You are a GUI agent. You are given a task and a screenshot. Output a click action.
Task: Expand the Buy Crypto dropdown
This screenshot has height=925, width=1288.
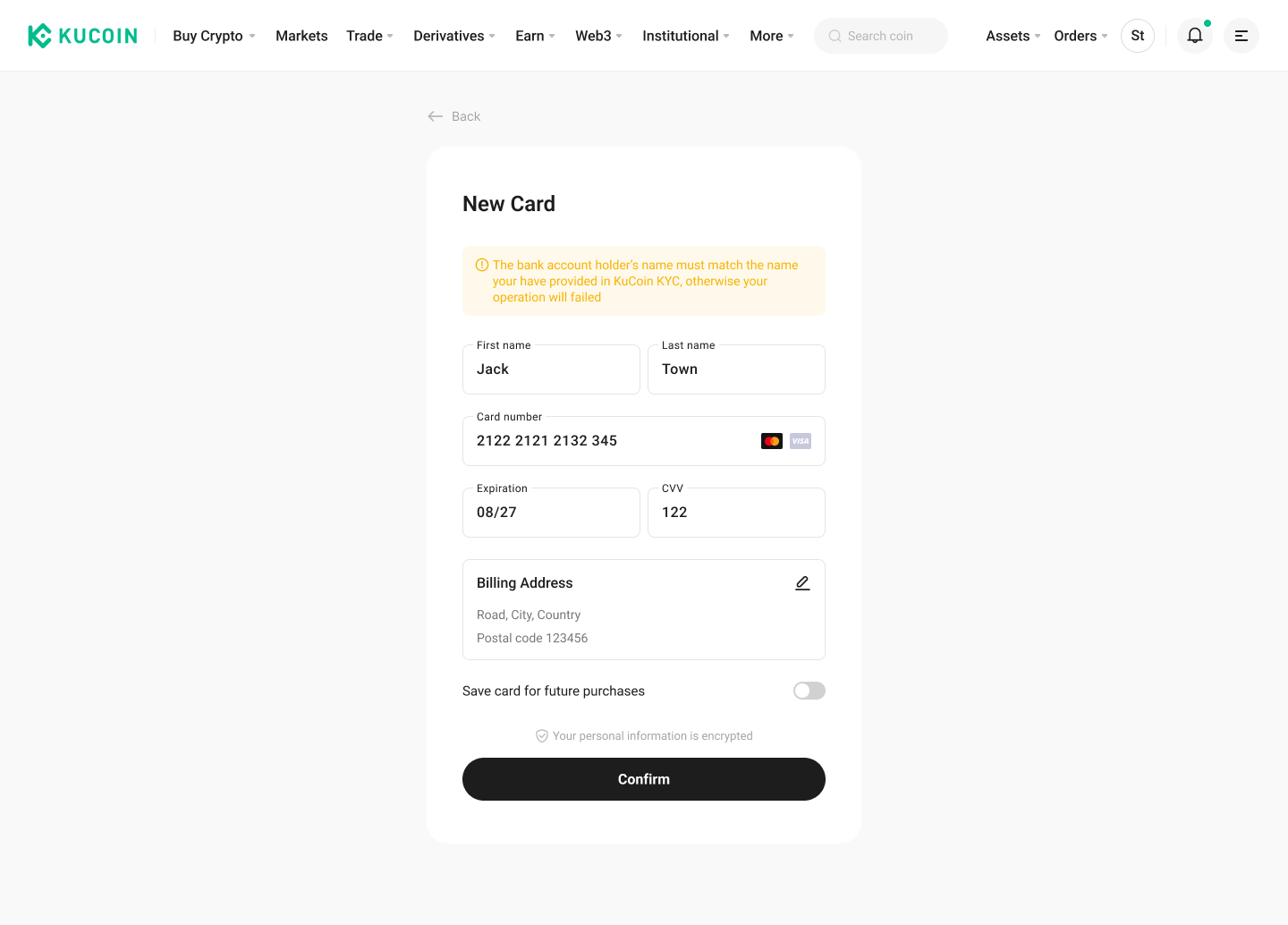click(x=215, y=36)
